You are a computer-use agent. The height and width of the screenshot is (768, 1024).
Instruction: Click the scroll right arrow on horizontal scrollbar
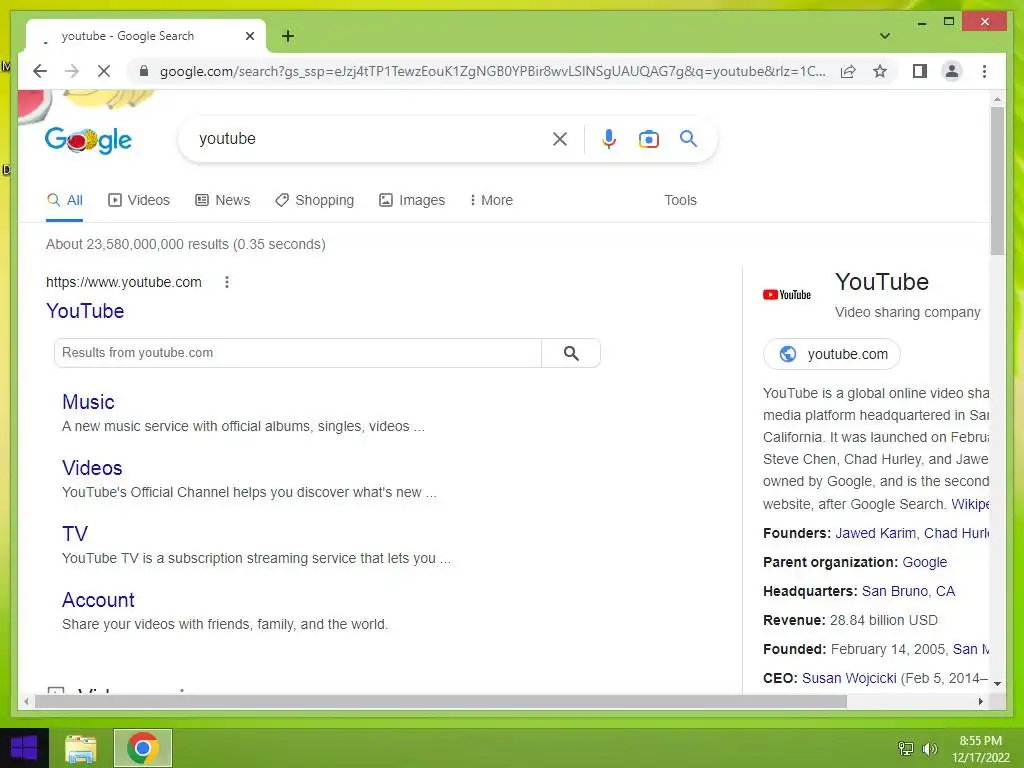tap(980, 701)
